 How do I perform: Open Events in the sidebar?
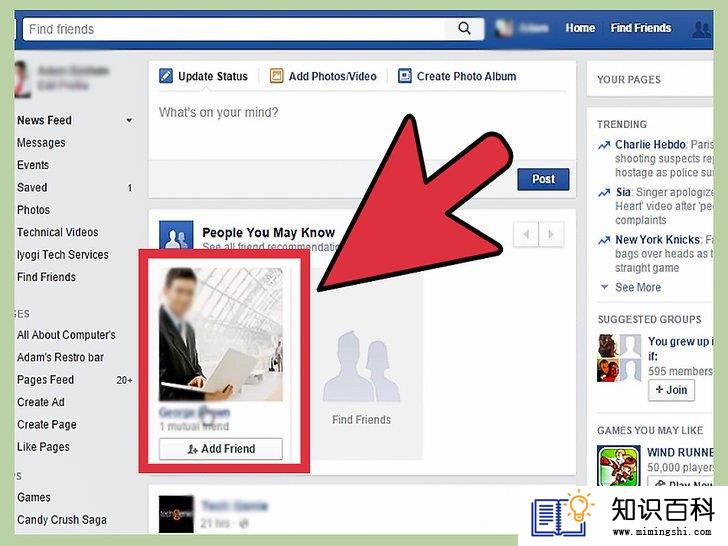[32, 165]
